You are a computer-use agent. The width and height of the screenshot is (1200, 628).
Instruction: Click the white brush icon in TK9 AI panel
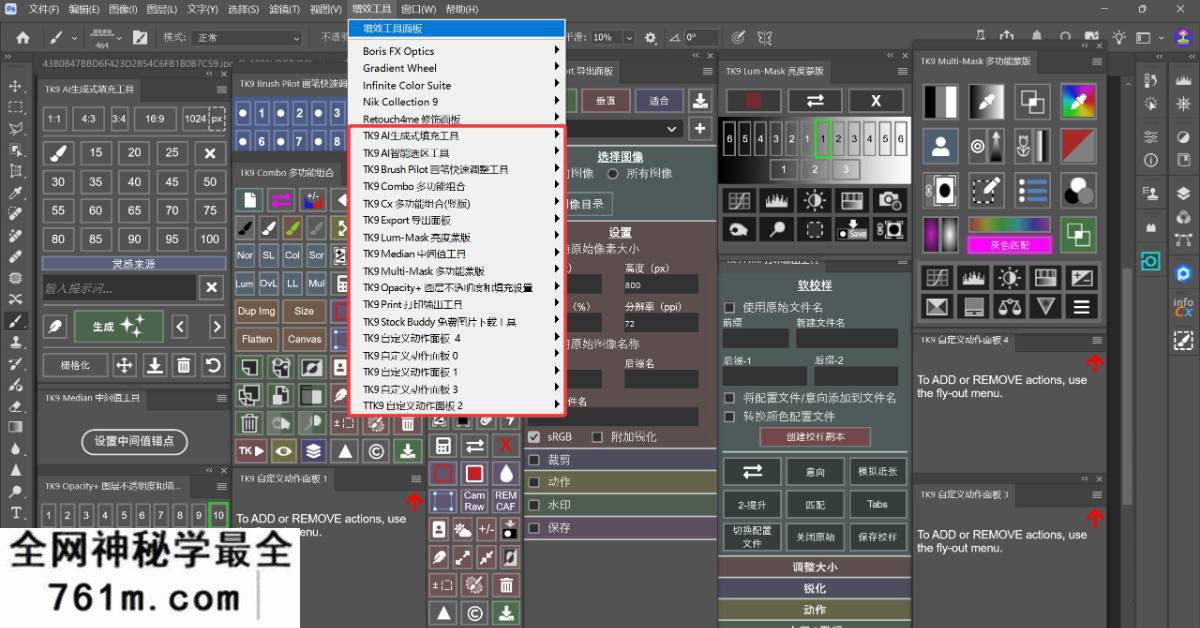point(58,153)
